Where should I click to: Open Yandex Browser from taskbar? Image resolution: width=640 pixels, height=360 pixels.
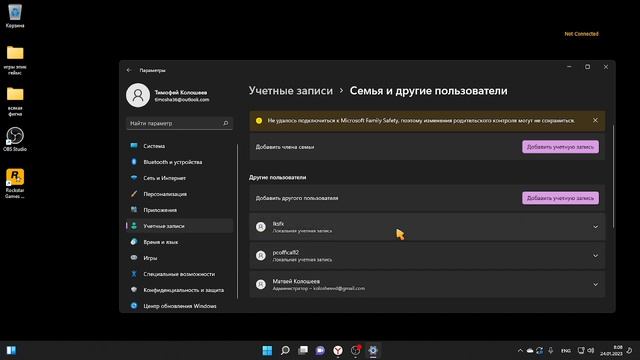pyautogui.click(x=338, y=350)
